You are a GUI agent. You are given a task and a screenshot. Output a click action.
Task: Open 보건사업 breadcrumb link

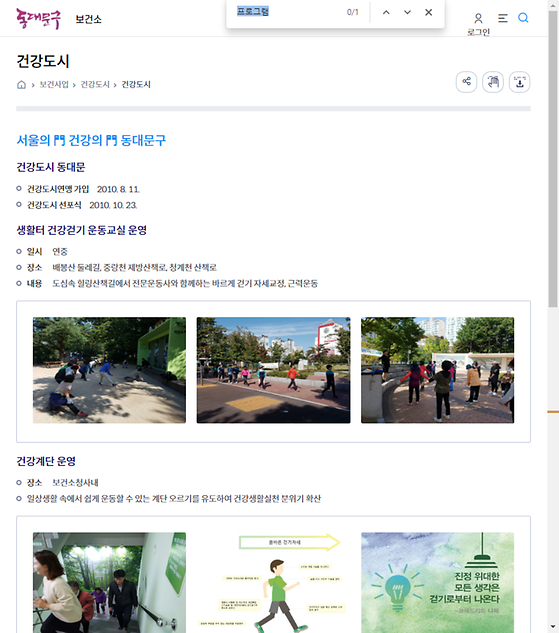pos(54,84)
